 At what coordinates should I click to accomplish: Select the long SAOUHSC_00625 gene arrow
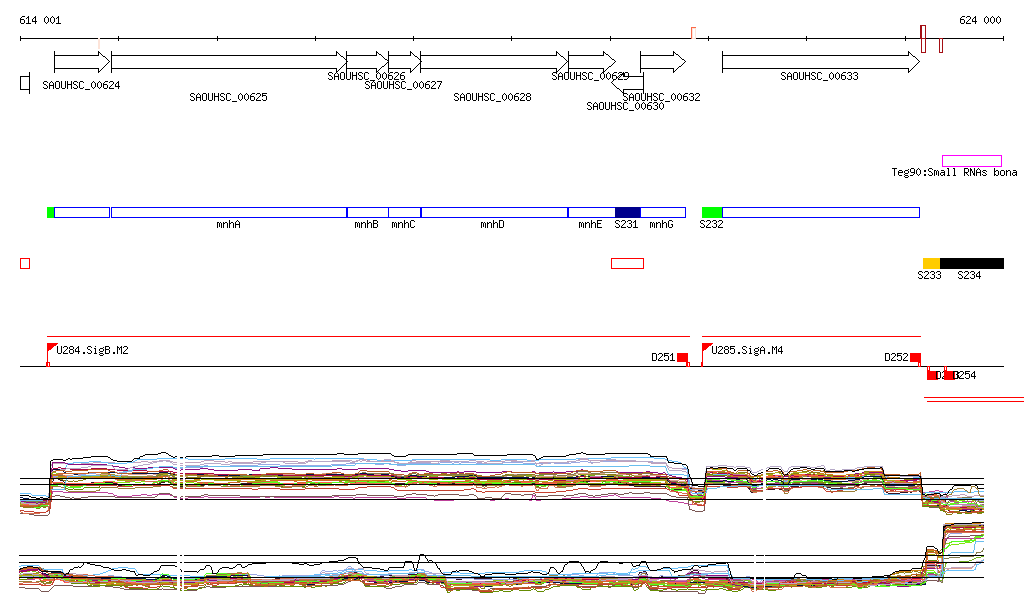(228, 62)
